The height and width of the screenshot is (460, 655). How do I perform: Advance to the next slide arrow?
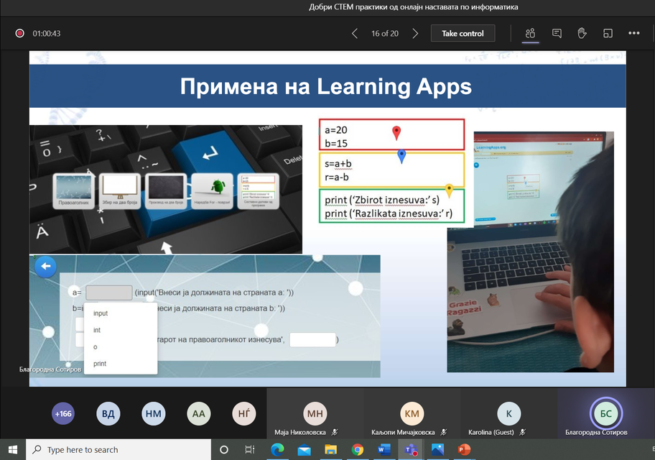[415, 33]
